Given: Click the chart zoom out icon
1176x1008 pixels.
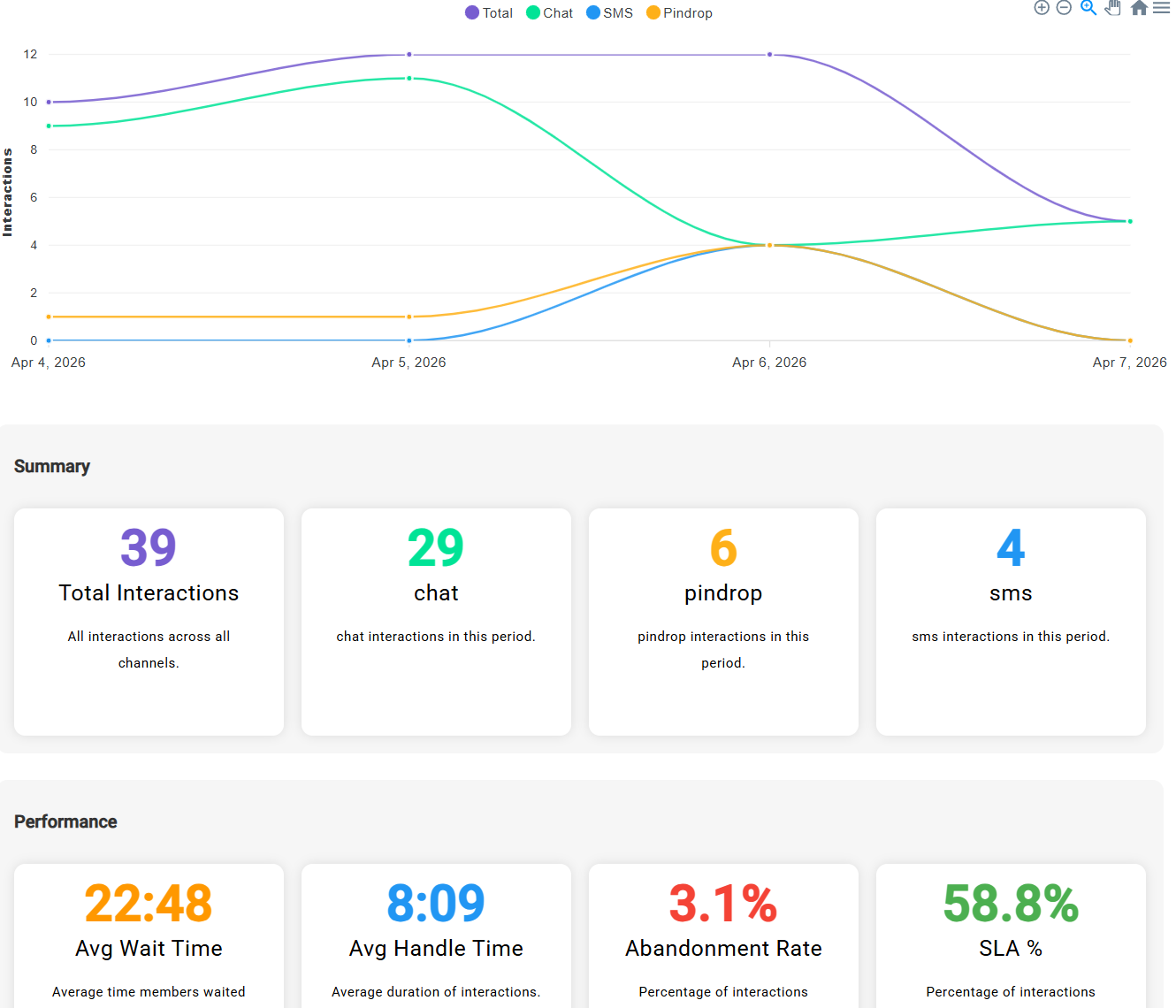Looking at the screenshot, I should tap(1065, 8).
